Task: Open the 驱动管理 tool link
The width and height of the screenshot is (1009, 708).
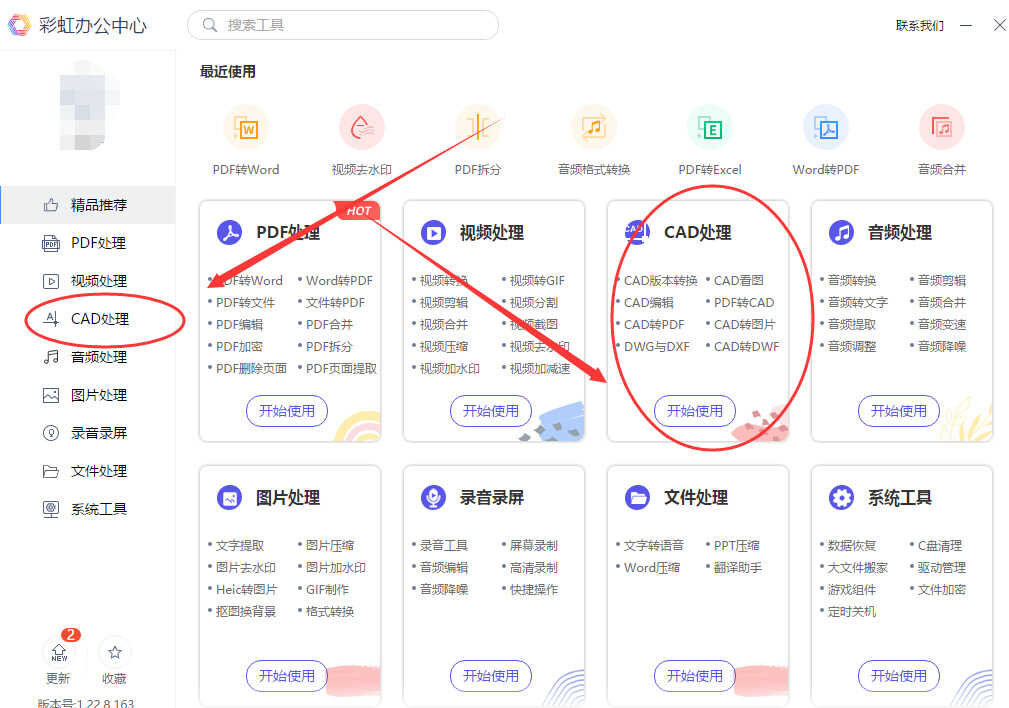Action: coord(941,568)
